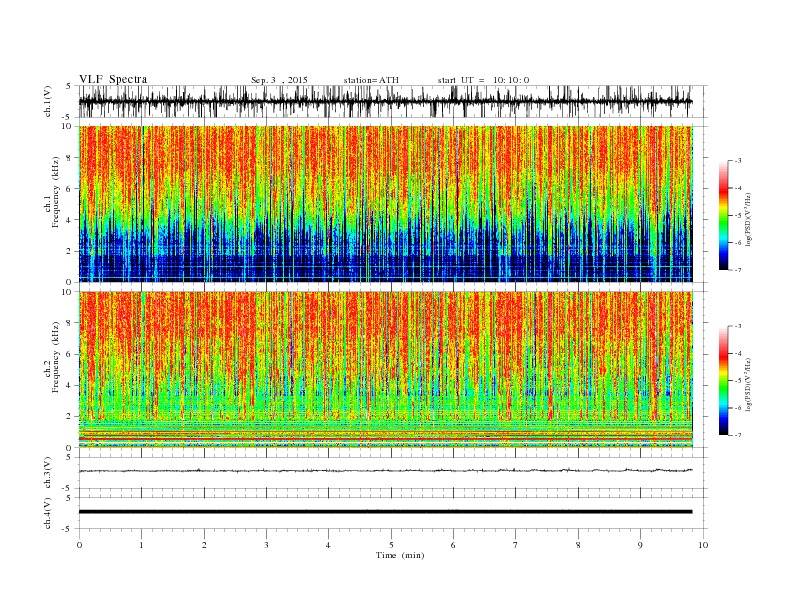Click the ch.2 "Frequency (kHz)" axis label
The image size is (792, 612).
click(55, 357)
